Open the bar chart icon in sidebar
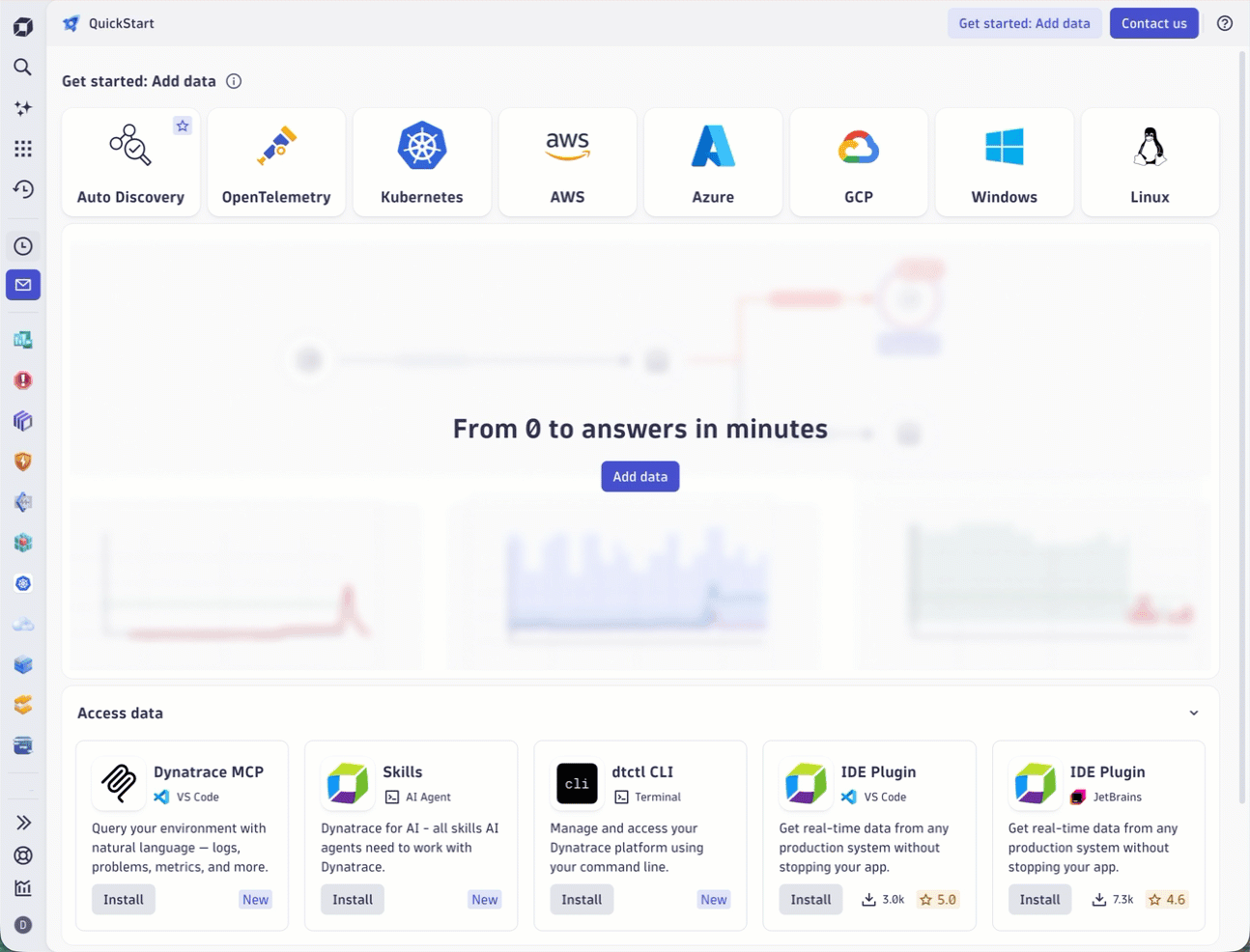Viewport: 1250px width, 952px height. 23,888
